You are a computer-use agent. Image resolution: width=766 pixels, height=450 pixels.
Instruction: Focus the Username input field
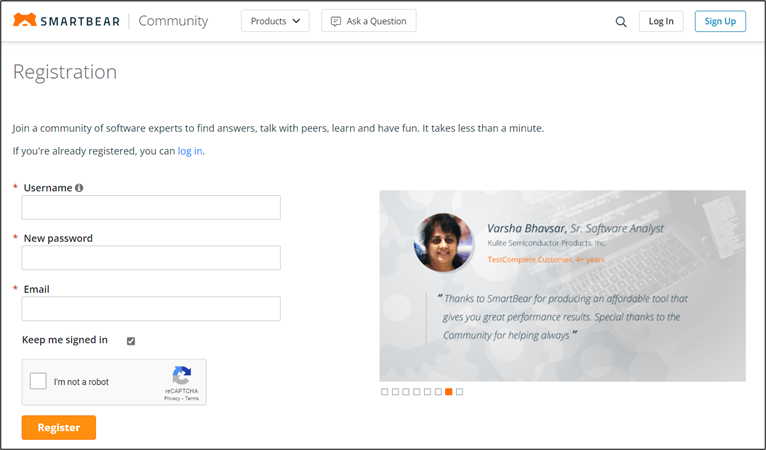point(151,207)
